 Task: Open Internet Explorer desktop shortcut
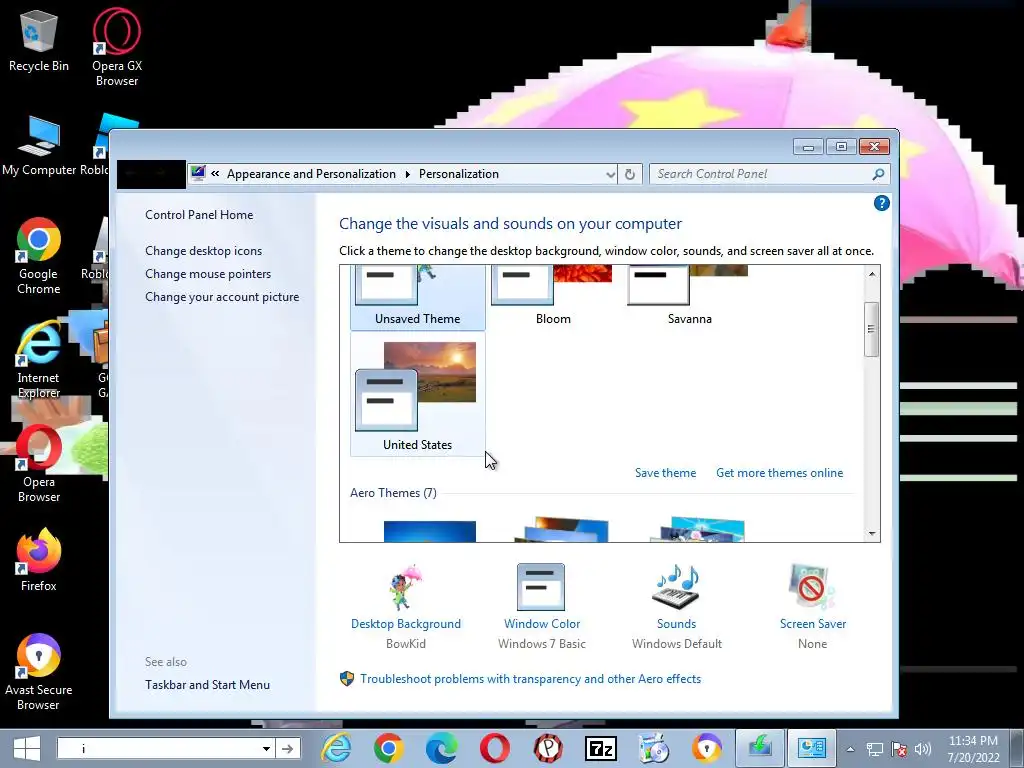coord(39,359)
